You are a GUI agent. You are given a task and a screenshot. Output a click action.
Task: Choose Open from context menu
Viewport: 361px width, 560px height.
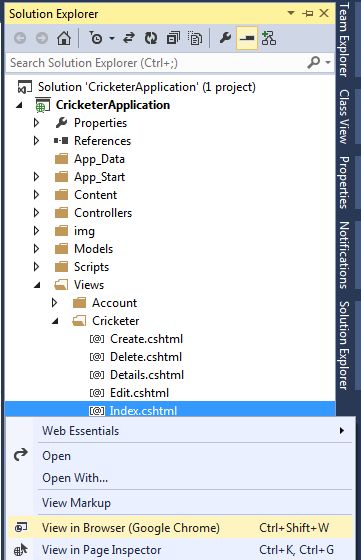coord(180,456)
